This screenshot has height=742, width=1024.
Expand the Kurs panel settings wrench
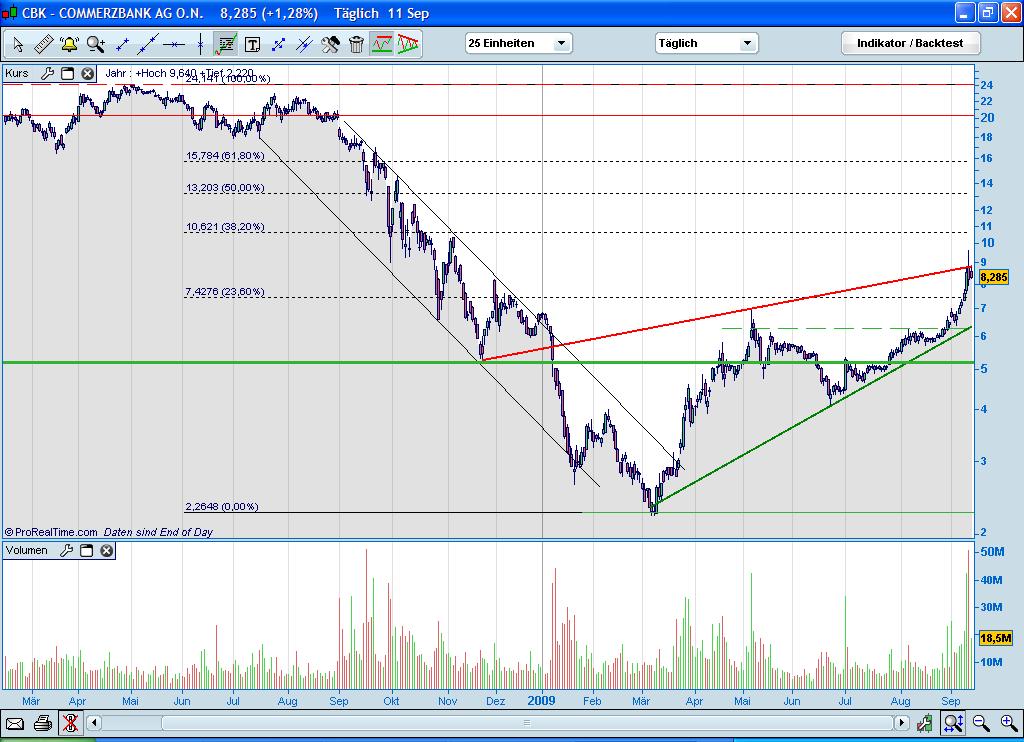47,73
